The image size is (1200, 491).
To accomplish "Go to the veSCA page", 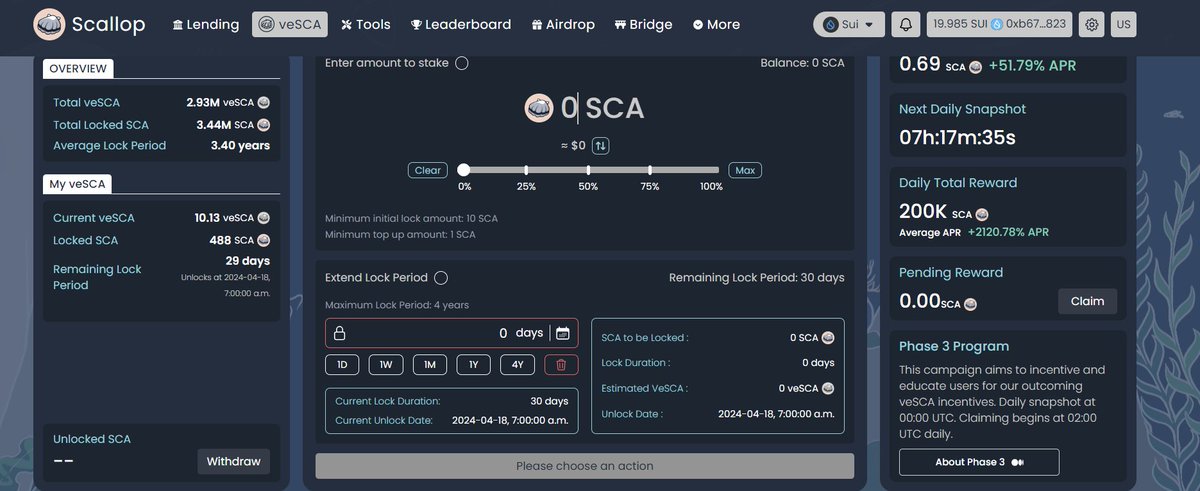I will 290,24.
